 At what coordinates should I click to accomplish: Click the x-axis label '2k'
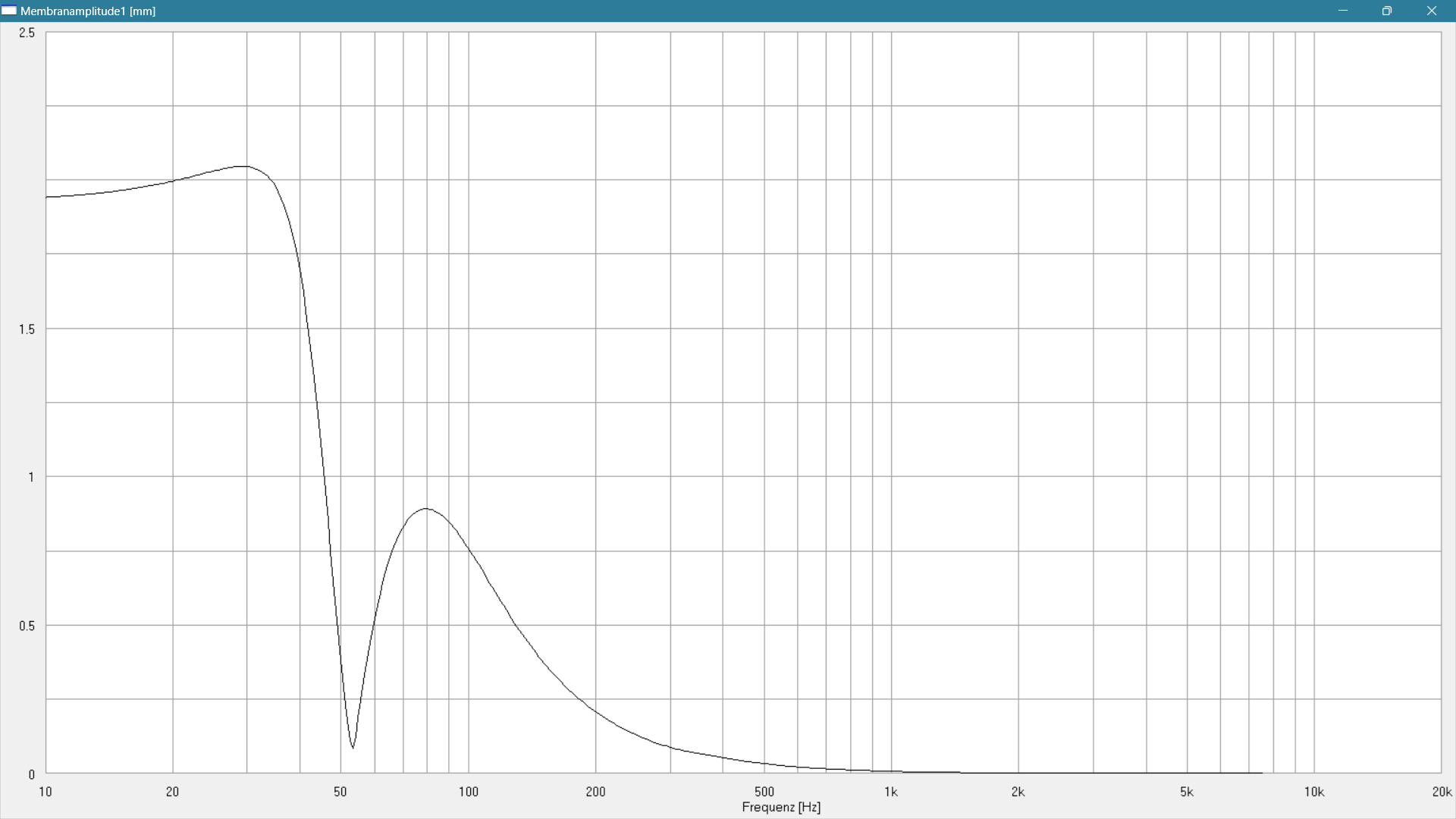click(x=1018, y=792)
